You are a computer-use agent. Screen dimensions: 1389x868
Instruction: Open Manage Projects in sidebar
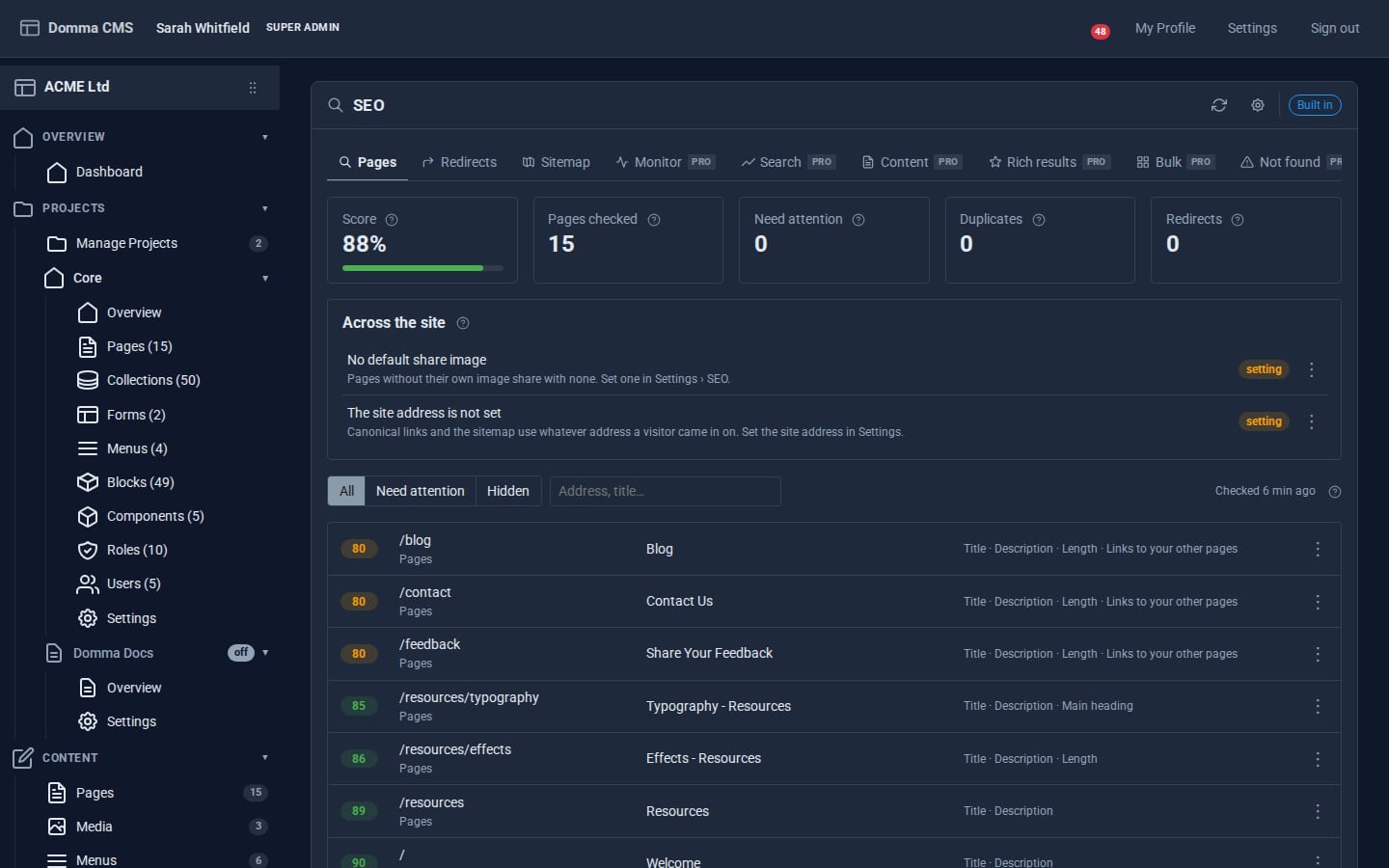click(x=126, y=243)
